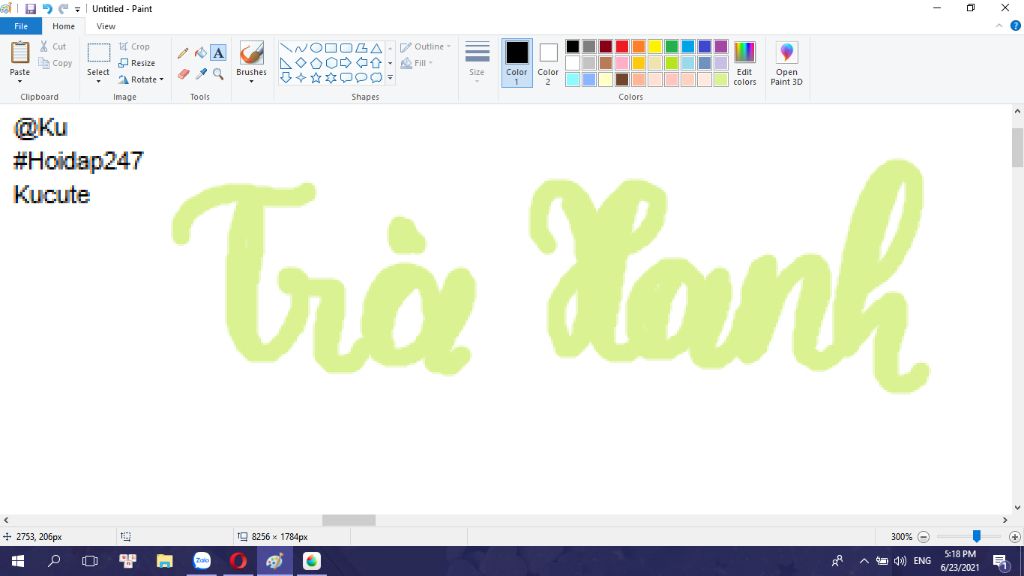Click the ENG language indicator
The height and width of the screenshot is (576, 1024).
tap(922, 561)
